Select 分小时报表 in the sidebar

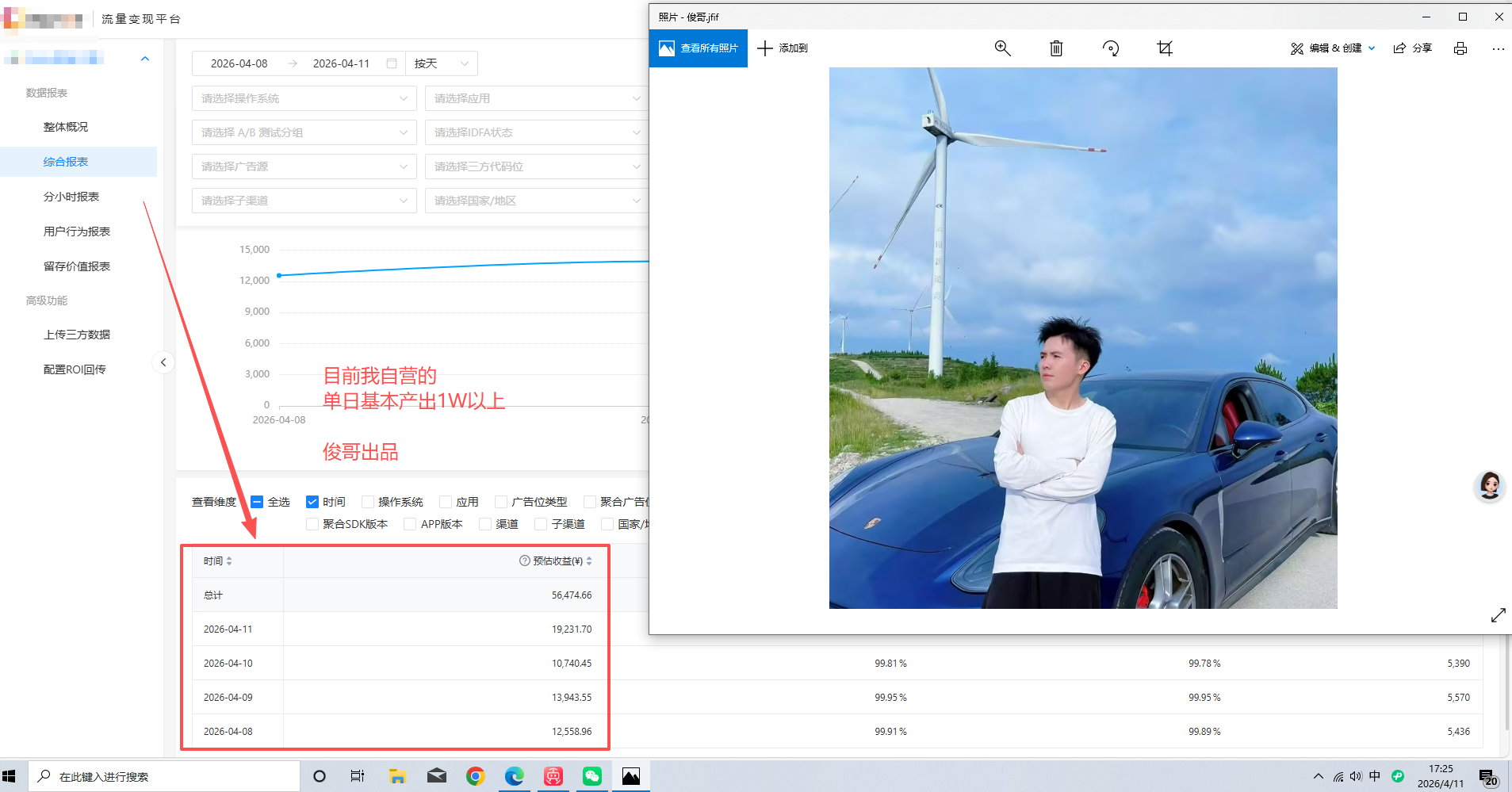[72, 196]
